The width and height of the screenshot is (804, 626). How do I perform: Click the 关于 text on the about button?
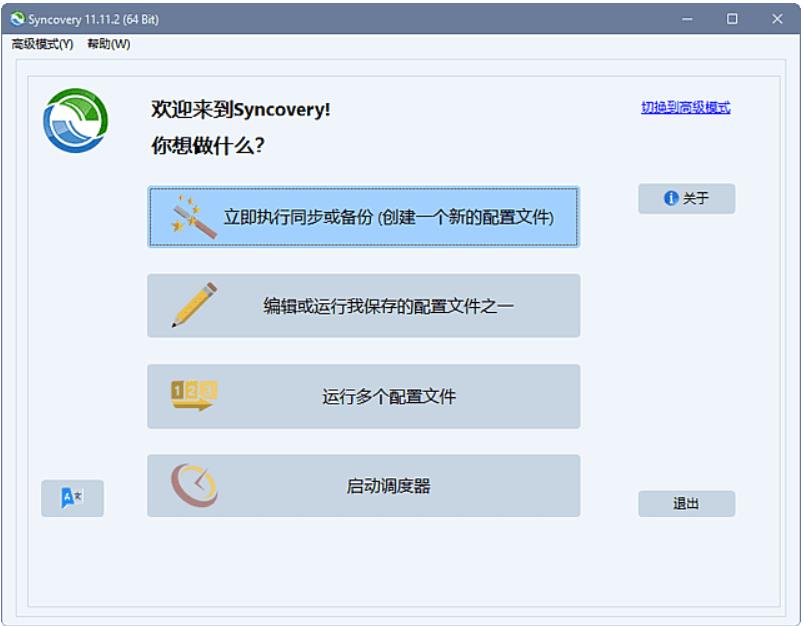click(696, 198)
